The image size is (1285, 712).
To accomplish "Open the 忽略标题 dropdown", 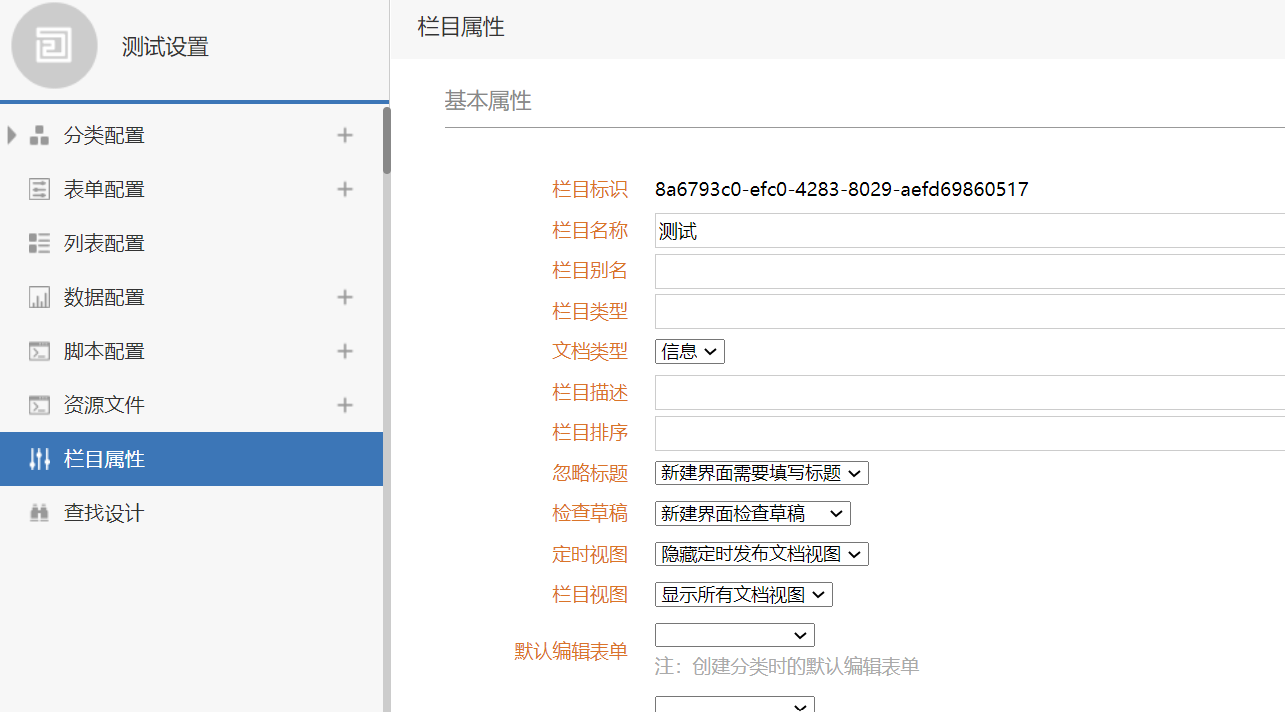I will click(x=761, y=473).
